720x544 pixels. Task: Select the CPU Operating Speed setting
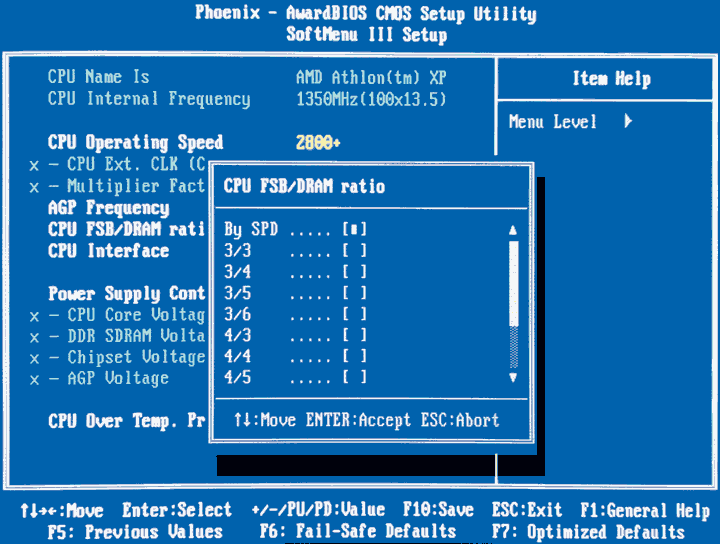(135, 142)
